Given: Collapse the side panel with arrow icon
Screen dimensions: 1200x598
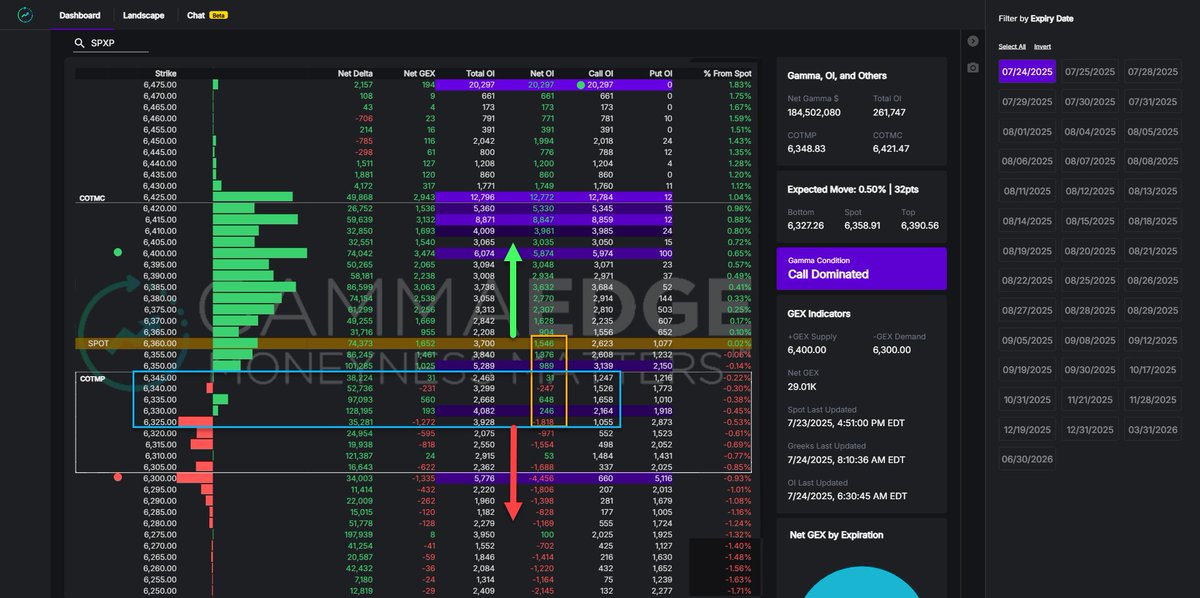Looking at the screenshot, I should tap(972, 41).
